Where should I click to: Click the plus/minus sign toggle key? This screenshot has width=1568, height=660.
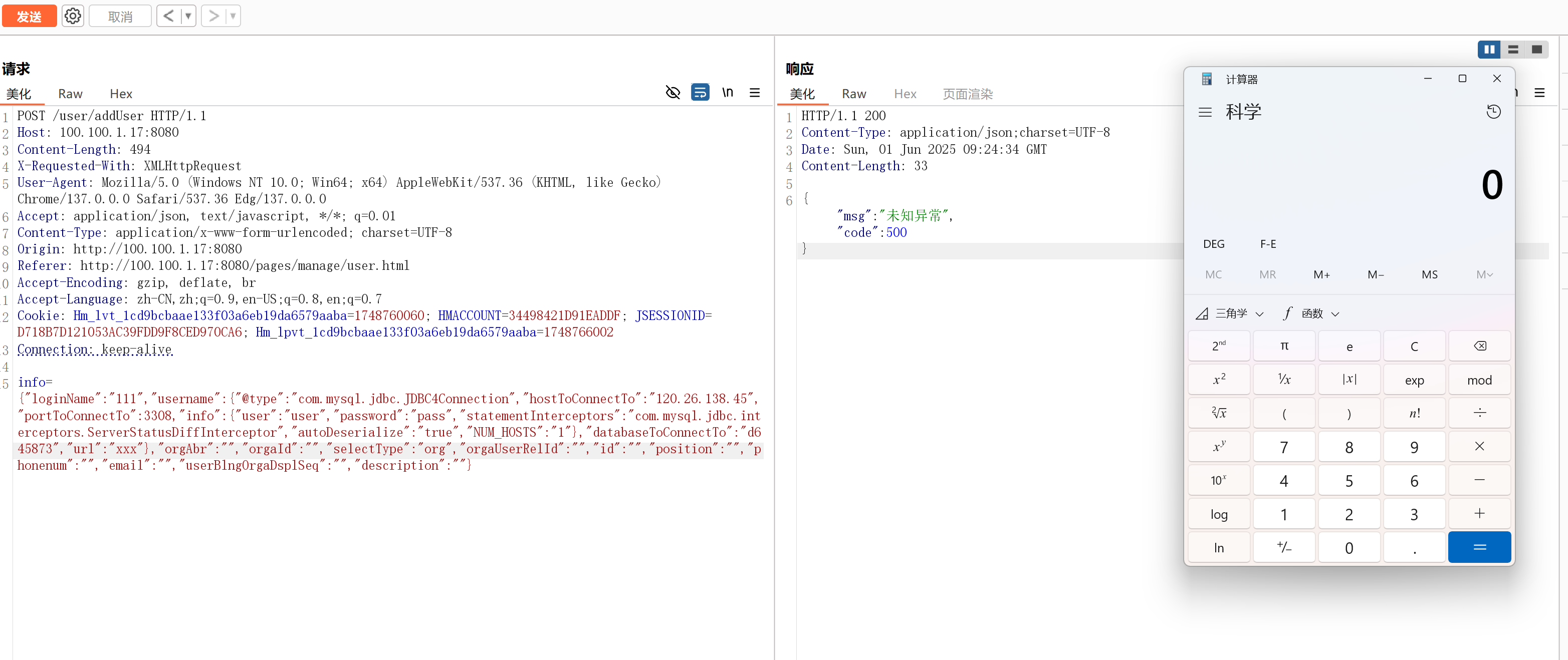[1284, 547]
